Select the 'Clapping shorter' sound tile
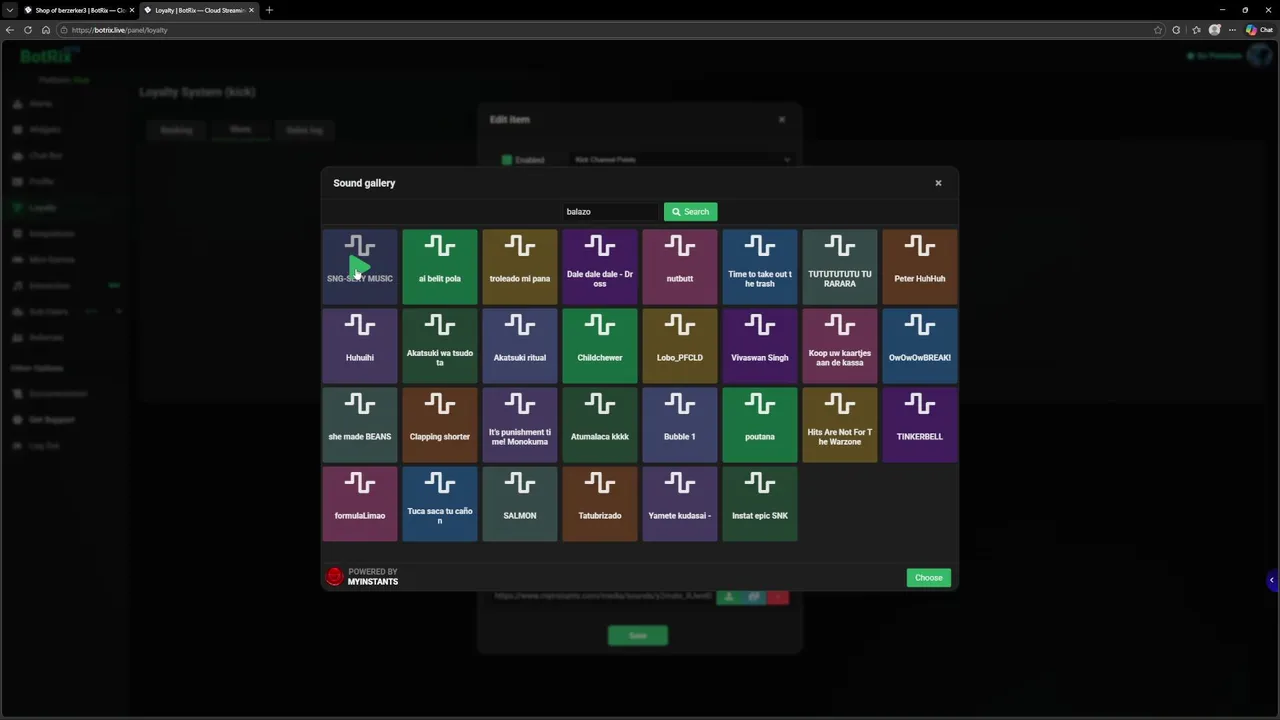 pos(440,424)
